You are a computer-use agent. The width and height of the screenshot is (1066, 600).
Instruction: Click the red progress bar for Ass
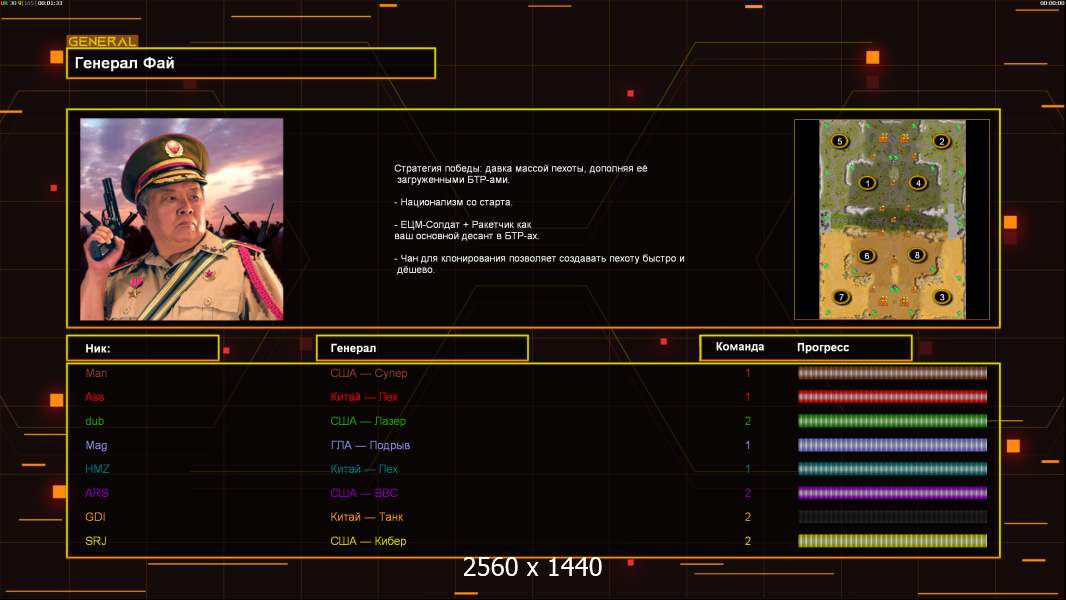892,397
